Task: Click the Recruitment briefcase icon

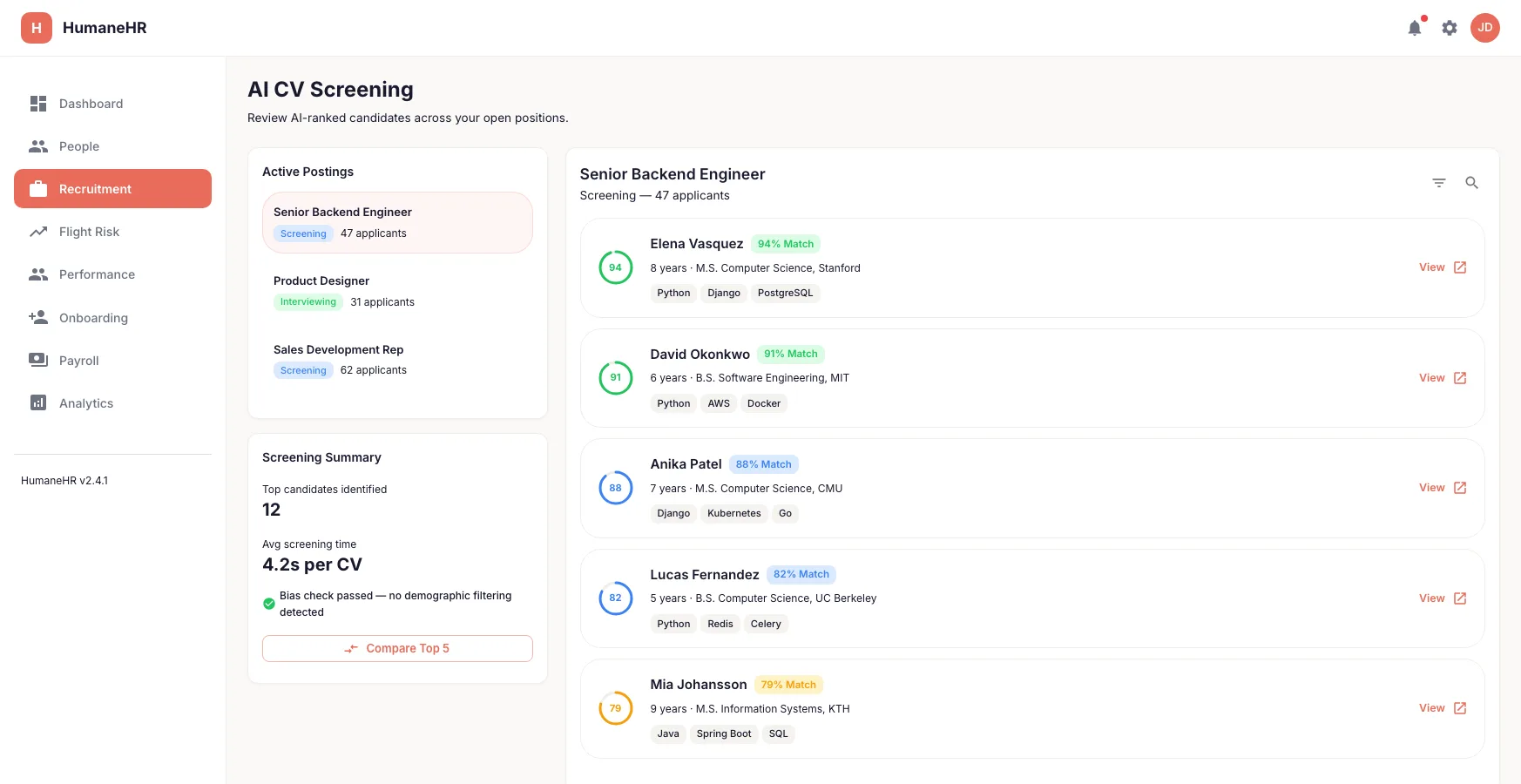Action: [38, 189]
